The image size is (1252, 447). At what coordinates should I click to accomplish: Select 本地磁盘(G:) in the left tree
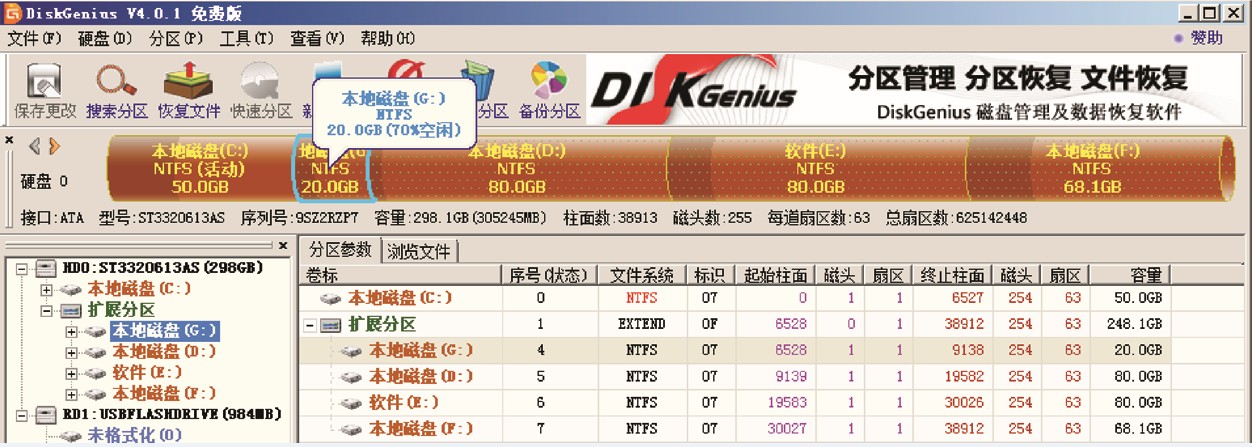(x=164, y=331)
